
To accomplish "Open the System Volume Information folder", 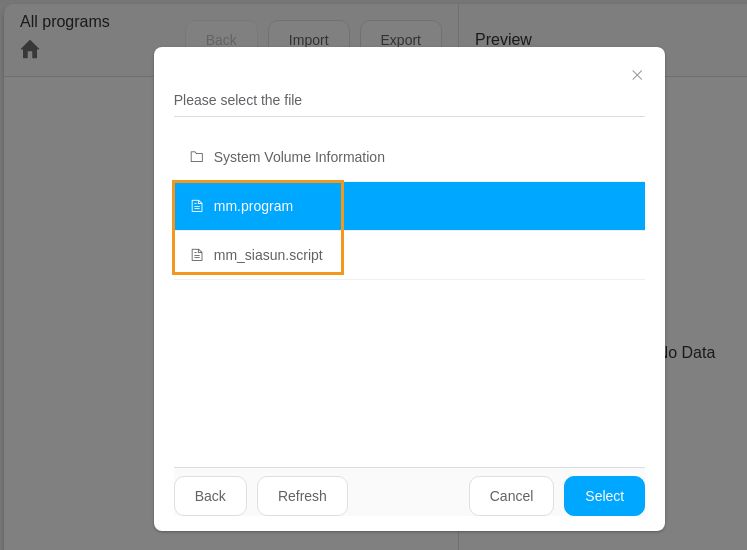I will coord(299,157).
